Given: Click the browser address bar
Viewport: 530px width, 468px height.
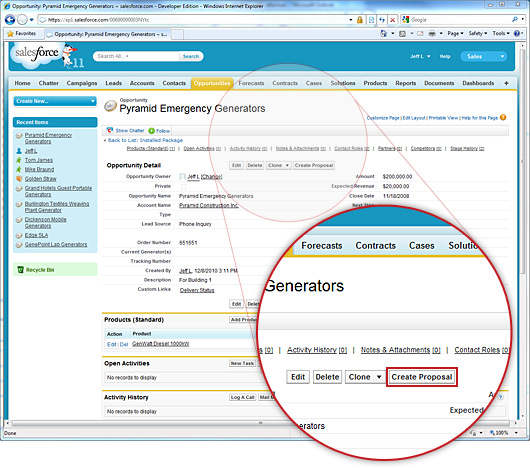Looking at the screenshot, I should pyautogui.click(x=194, y=20).
